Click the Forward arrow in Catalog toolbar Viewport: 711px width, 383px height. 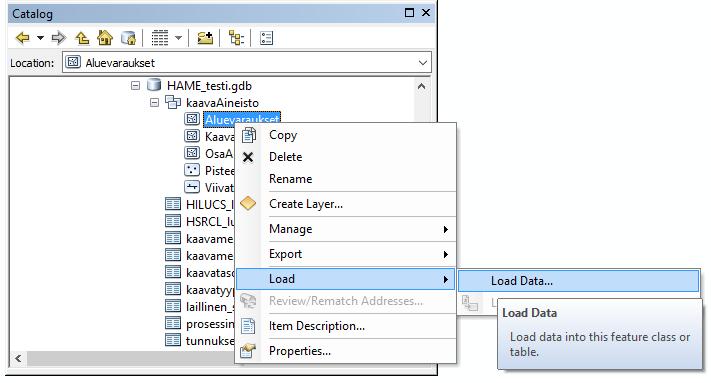58,38
